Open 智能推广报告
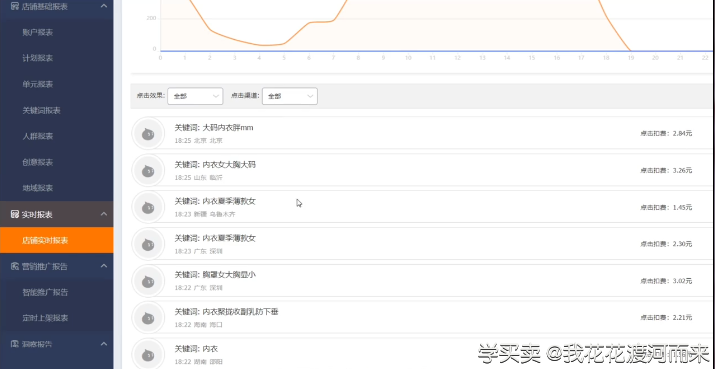 click(45, 292)
